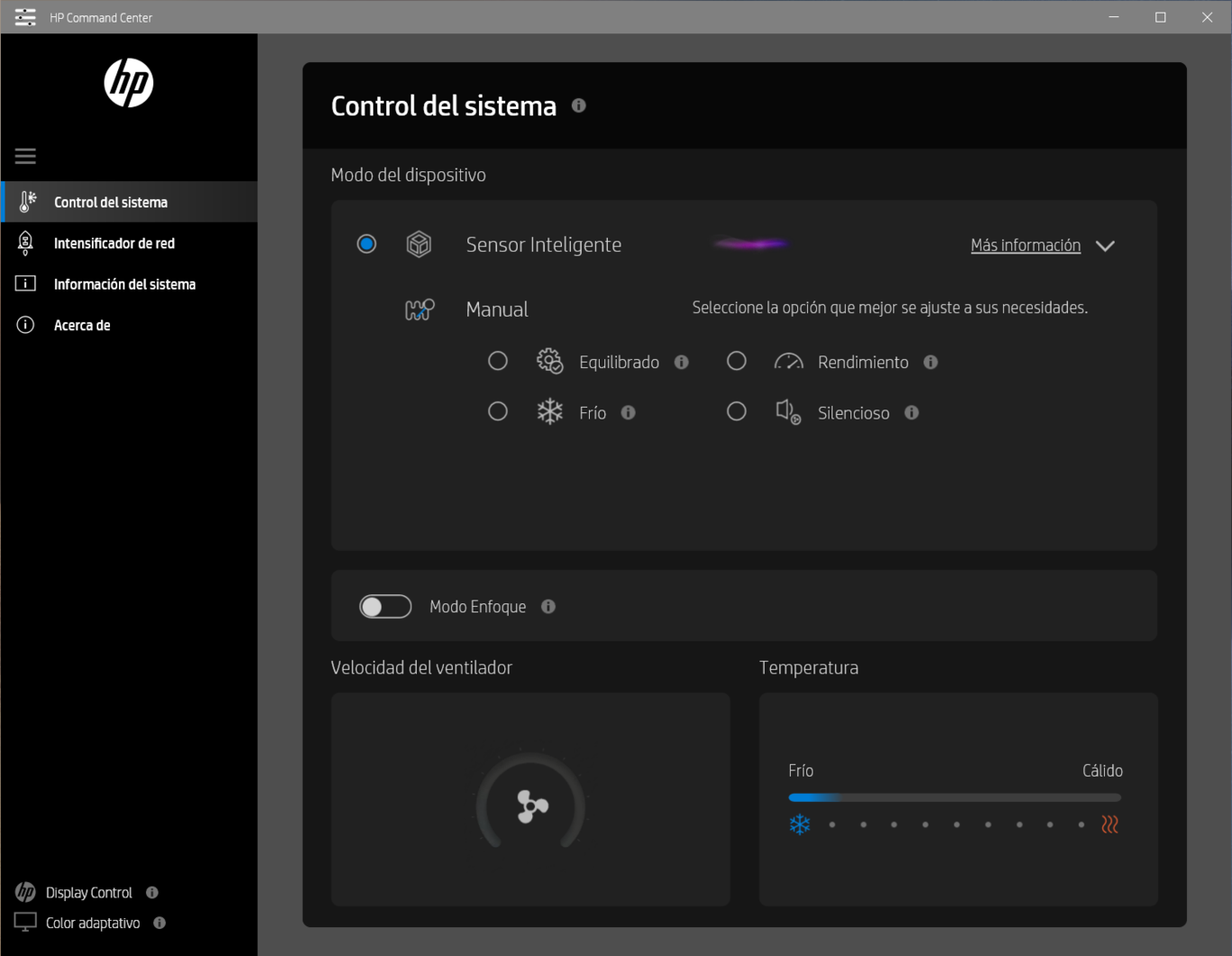Click the info icon beside Silencioso
Screen dimensions: 1232x956
pos(912,413)
